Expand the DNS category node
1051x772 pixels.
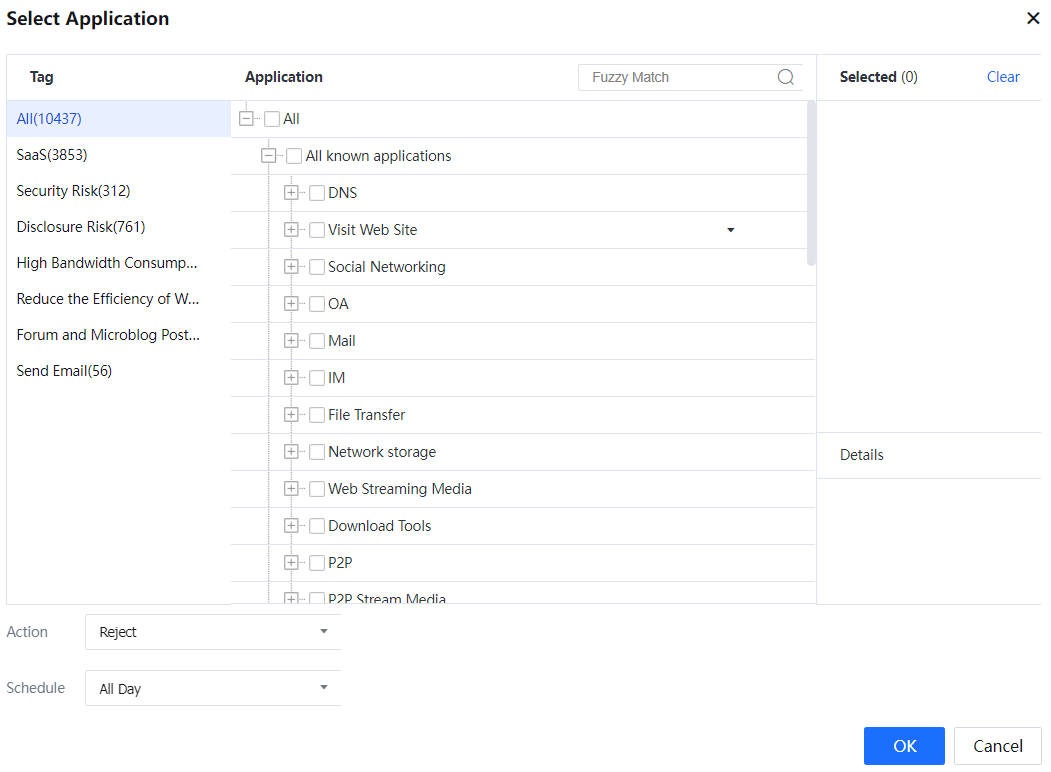(291, 193)
